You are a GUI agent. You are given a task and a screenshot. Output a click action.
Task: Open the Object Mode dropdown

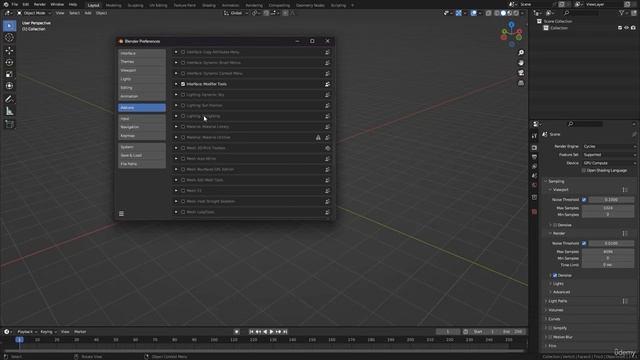[x=34, y=13]
